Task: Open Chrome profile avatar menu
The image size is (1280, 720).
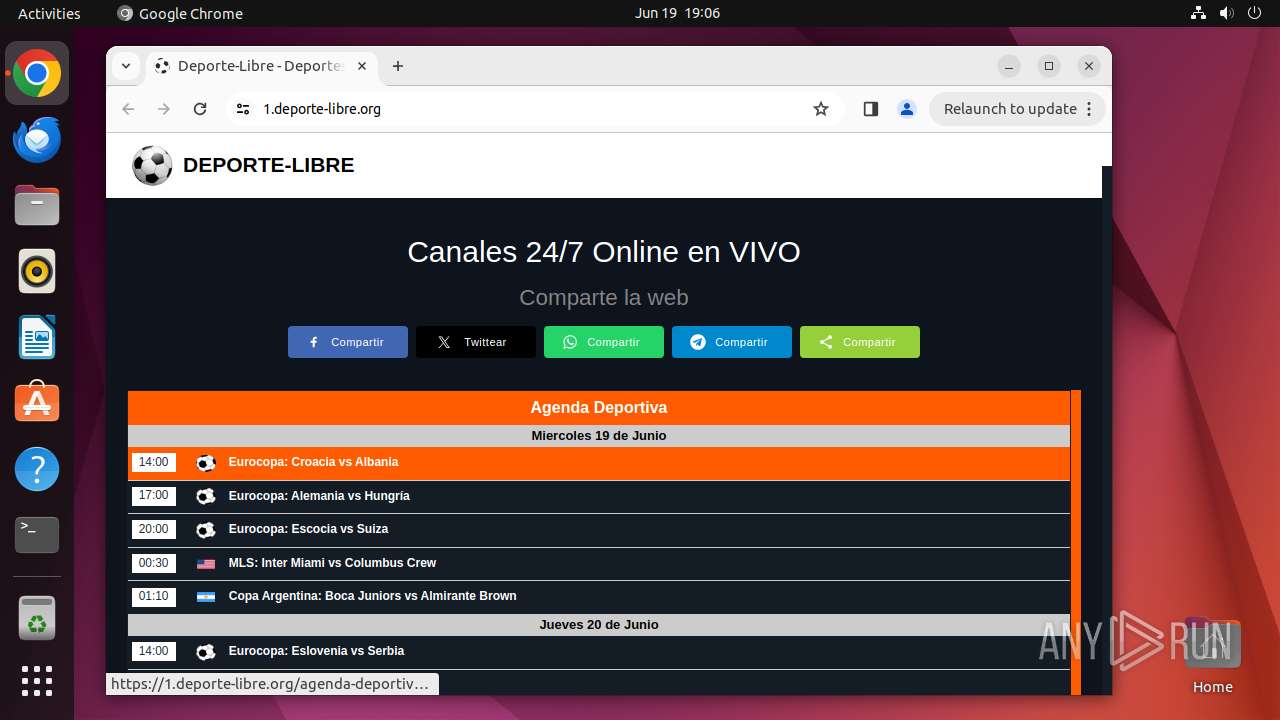Action: (x=907, y=109)
